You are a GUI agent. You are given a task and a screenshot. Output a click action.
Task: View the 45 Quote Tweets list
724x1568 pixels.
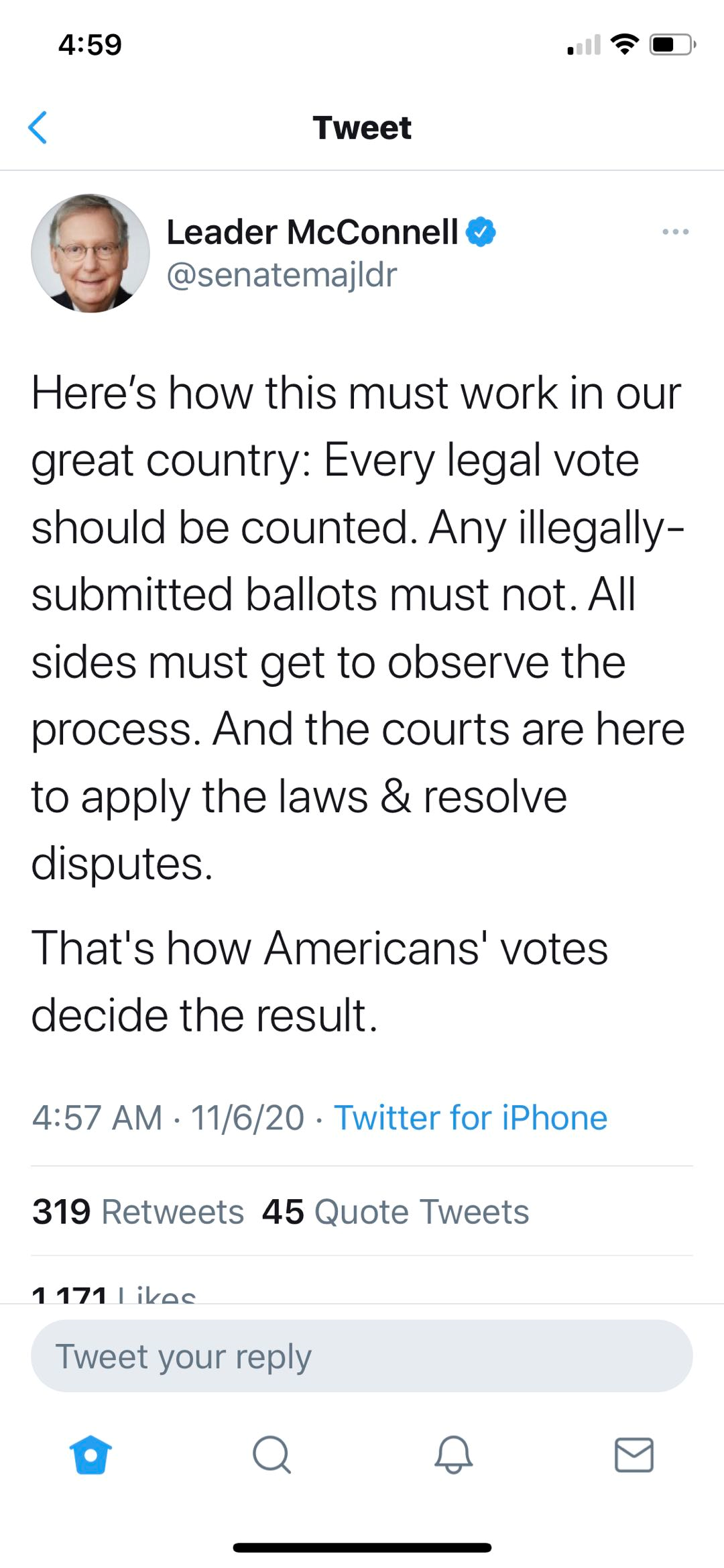[x=396, y=1212]
